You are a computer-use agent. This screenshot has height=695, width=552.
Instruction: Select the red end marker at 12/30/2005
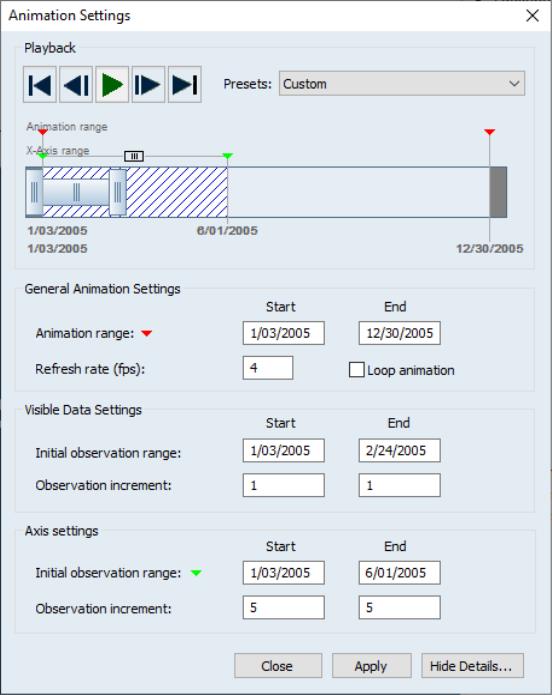pyautogui.click(x=489, y=132)
